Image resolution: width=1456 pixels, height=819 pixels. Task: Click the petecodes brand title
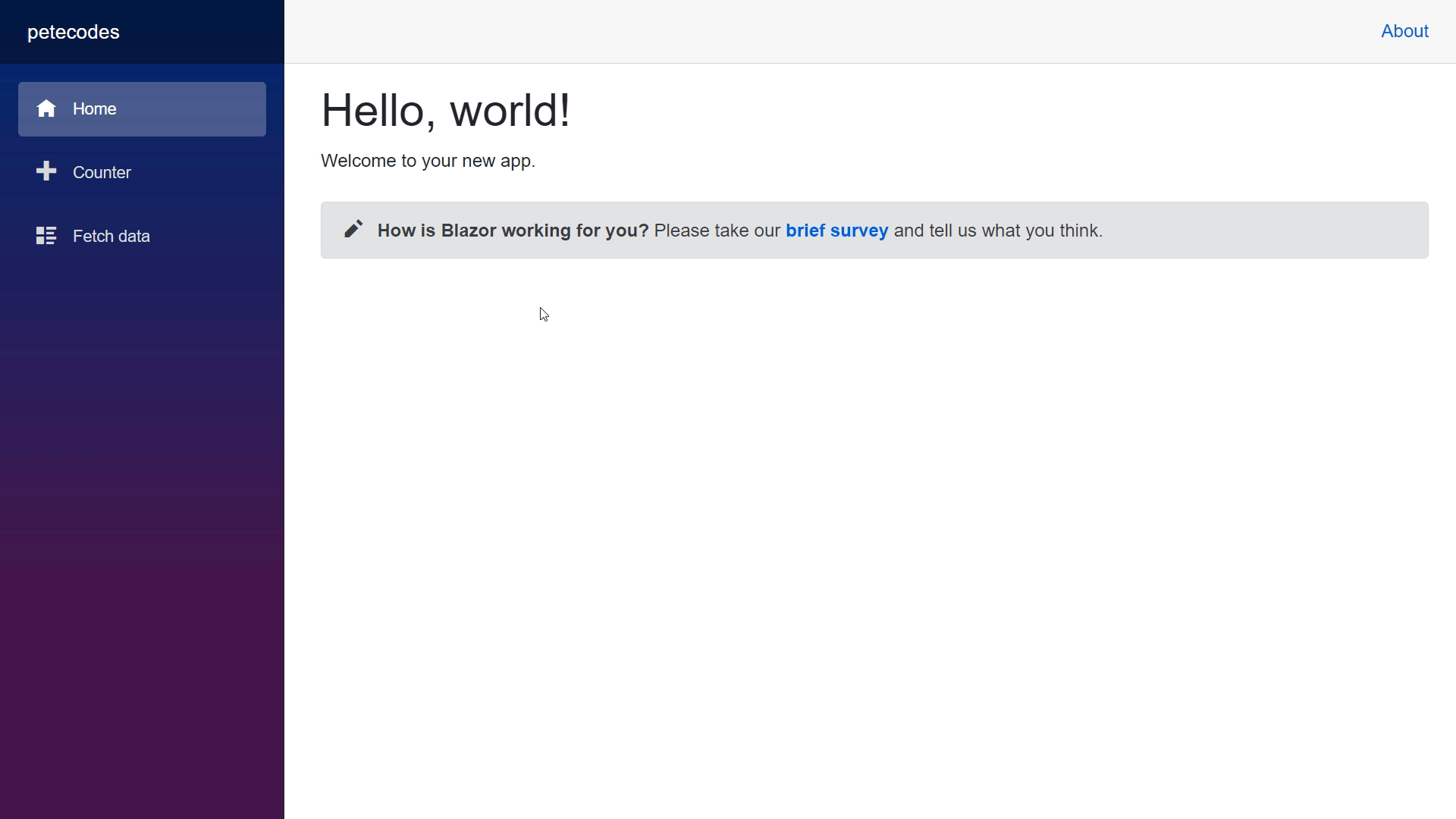point(74,32)
